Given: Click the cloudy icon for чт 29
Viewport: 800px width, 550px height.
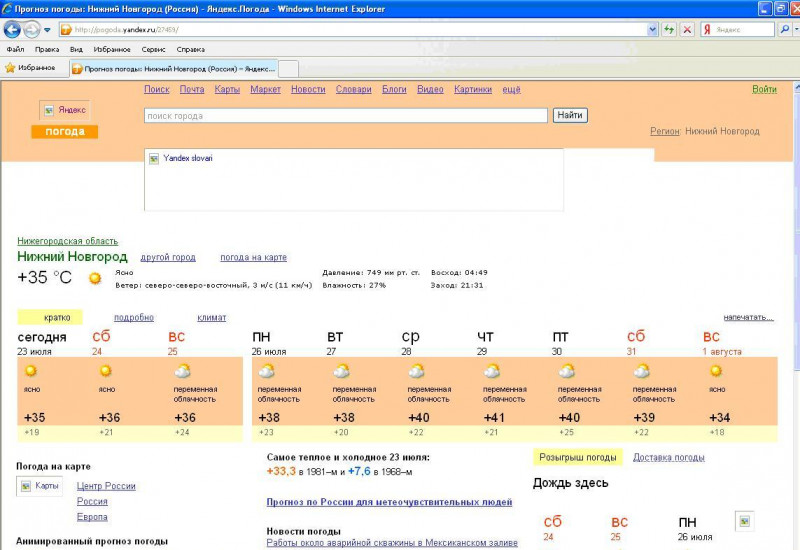Looking at the screenshot, I should click(492, 370).
